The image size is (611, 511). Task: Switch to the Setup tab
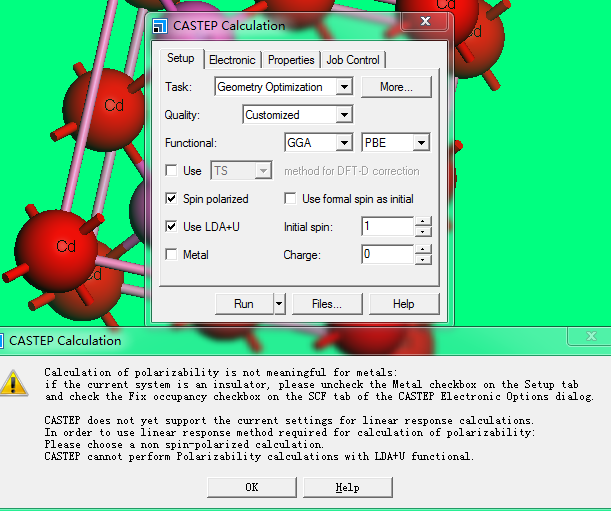tap(180, 58)
